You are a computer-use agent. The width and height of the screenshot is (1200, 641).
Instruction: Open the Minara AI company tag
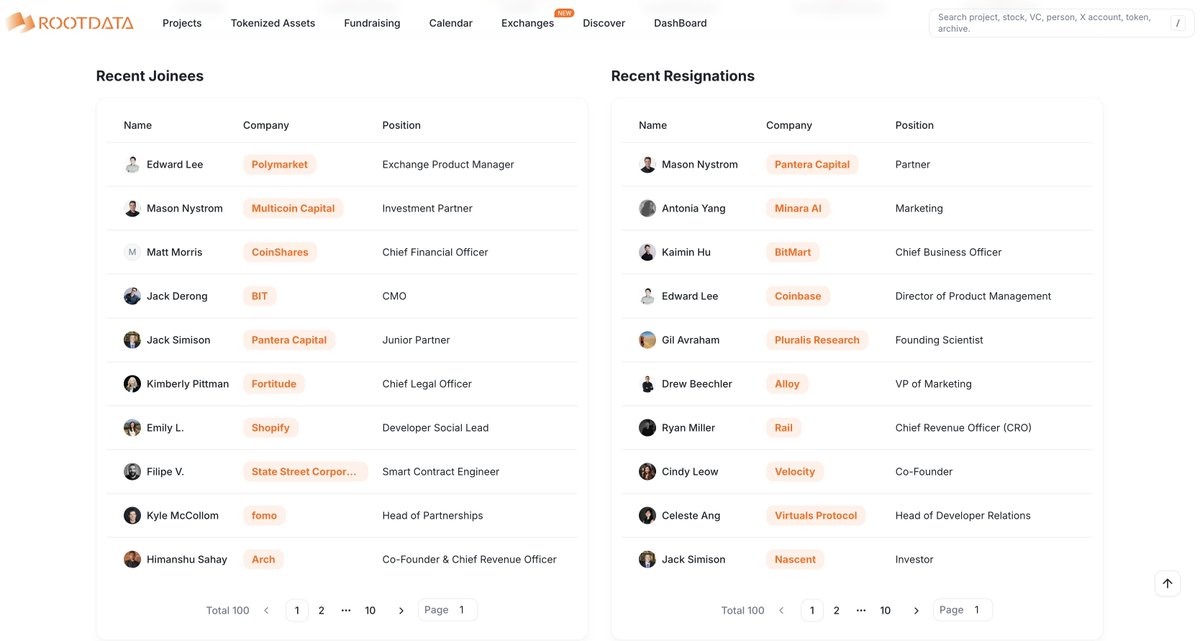click(798, 209)
